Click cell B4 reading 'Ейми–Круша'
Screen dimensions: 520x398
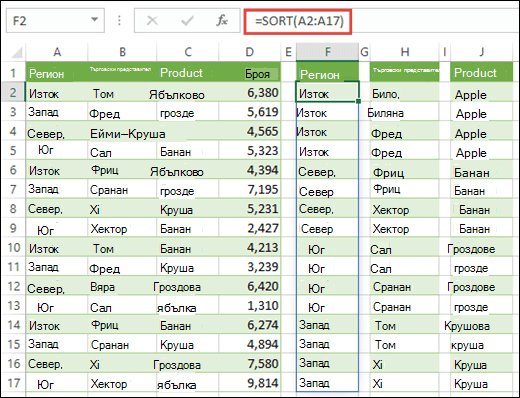pos(122,131)
